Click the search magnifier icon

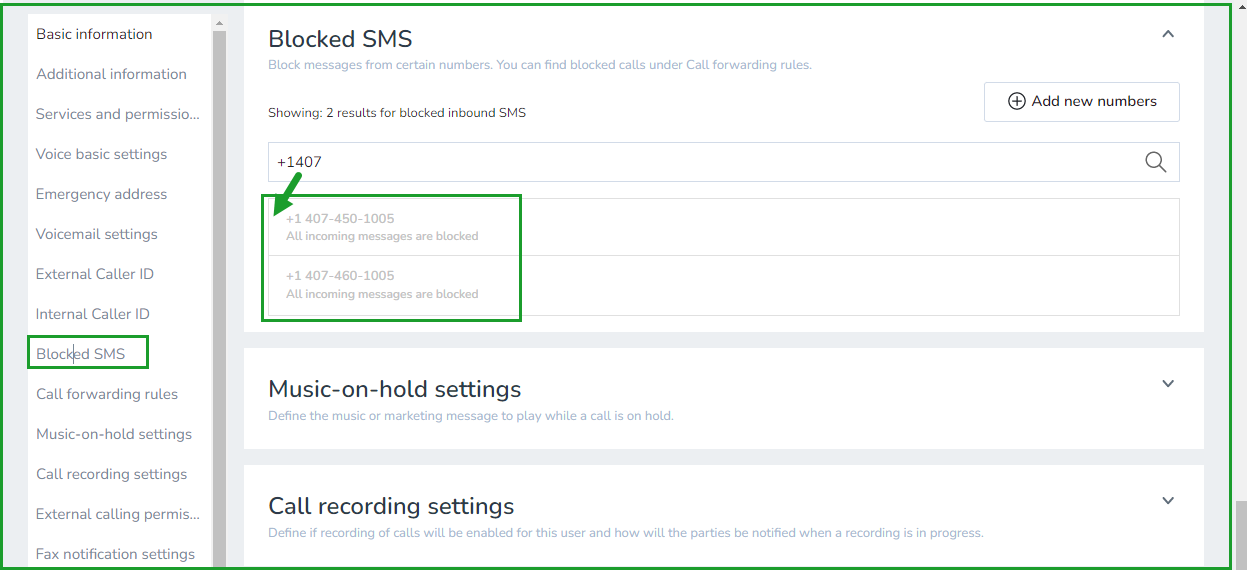click(1155, 162)
